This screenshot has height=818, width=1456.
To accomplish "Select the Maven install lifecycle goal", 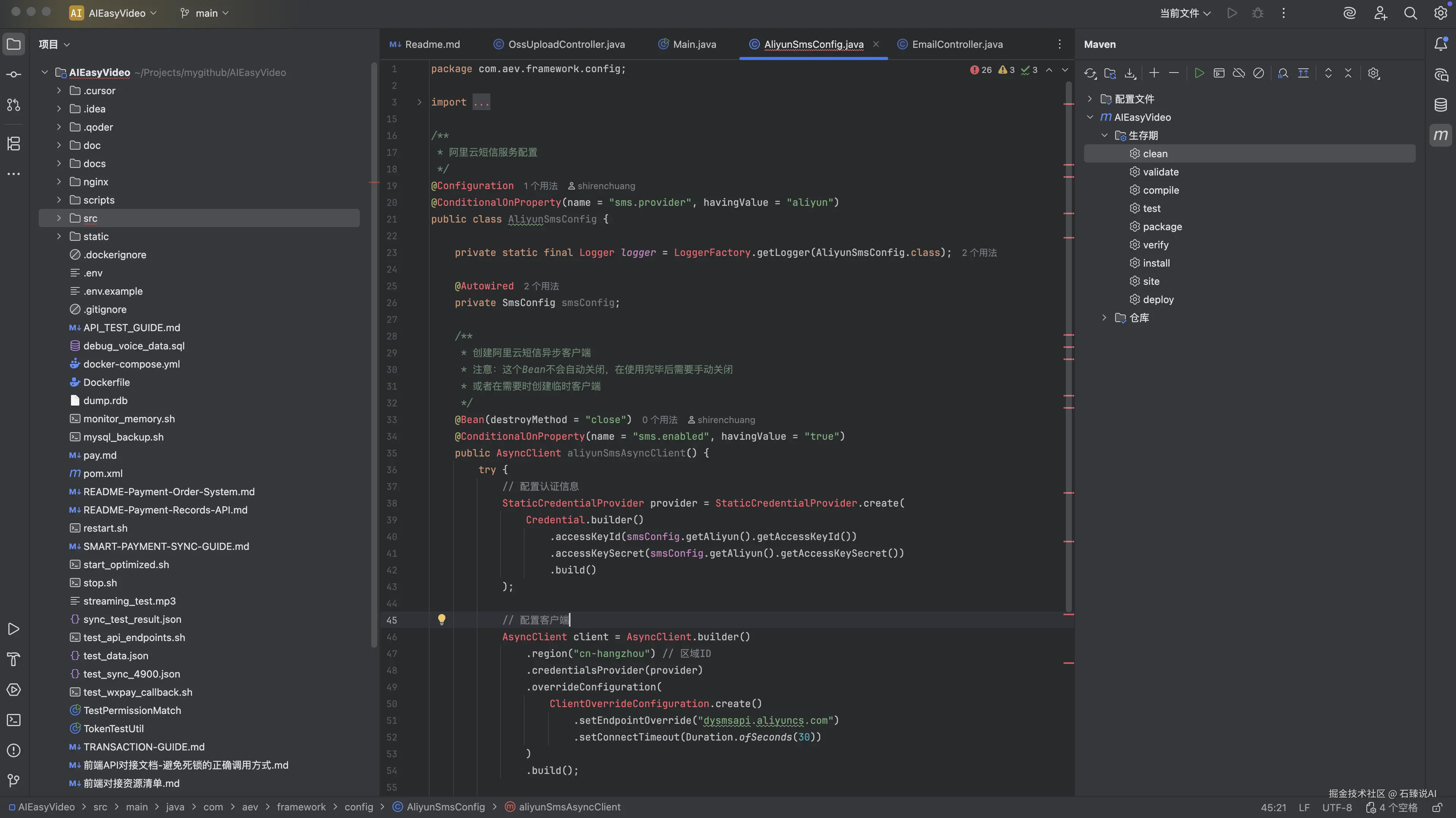I will click(x=1156, y=263).
